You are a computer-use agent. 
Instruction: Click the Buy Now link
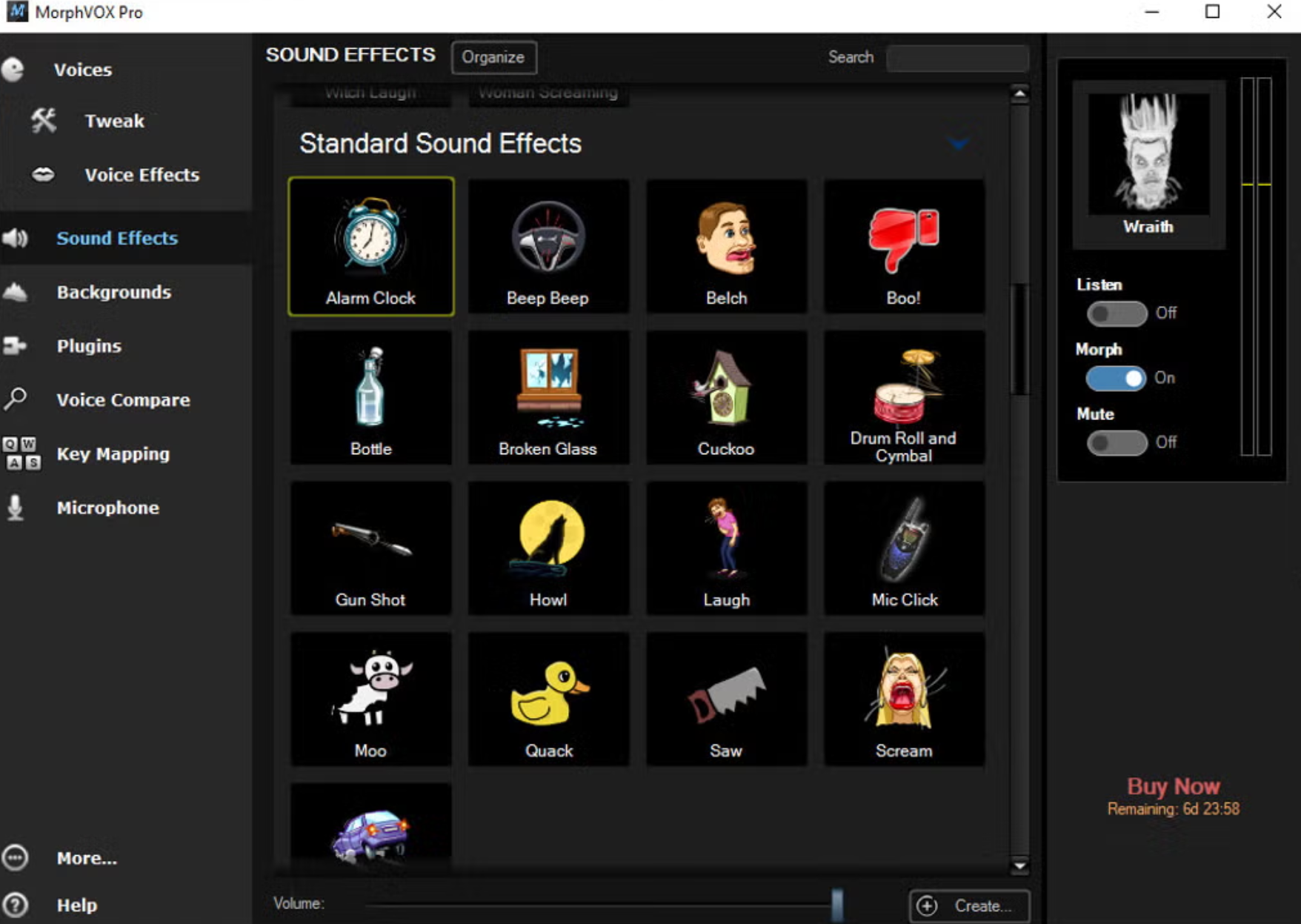click(1174, 785)
